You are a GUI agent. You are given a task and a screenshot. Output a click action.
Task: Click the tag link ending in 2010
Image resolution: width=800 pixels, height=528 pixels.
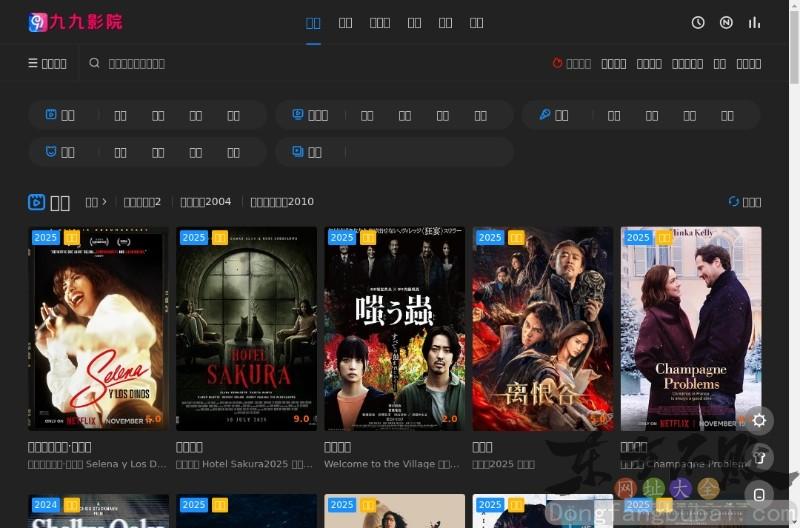pyautogui.click(x=282, y=201)
